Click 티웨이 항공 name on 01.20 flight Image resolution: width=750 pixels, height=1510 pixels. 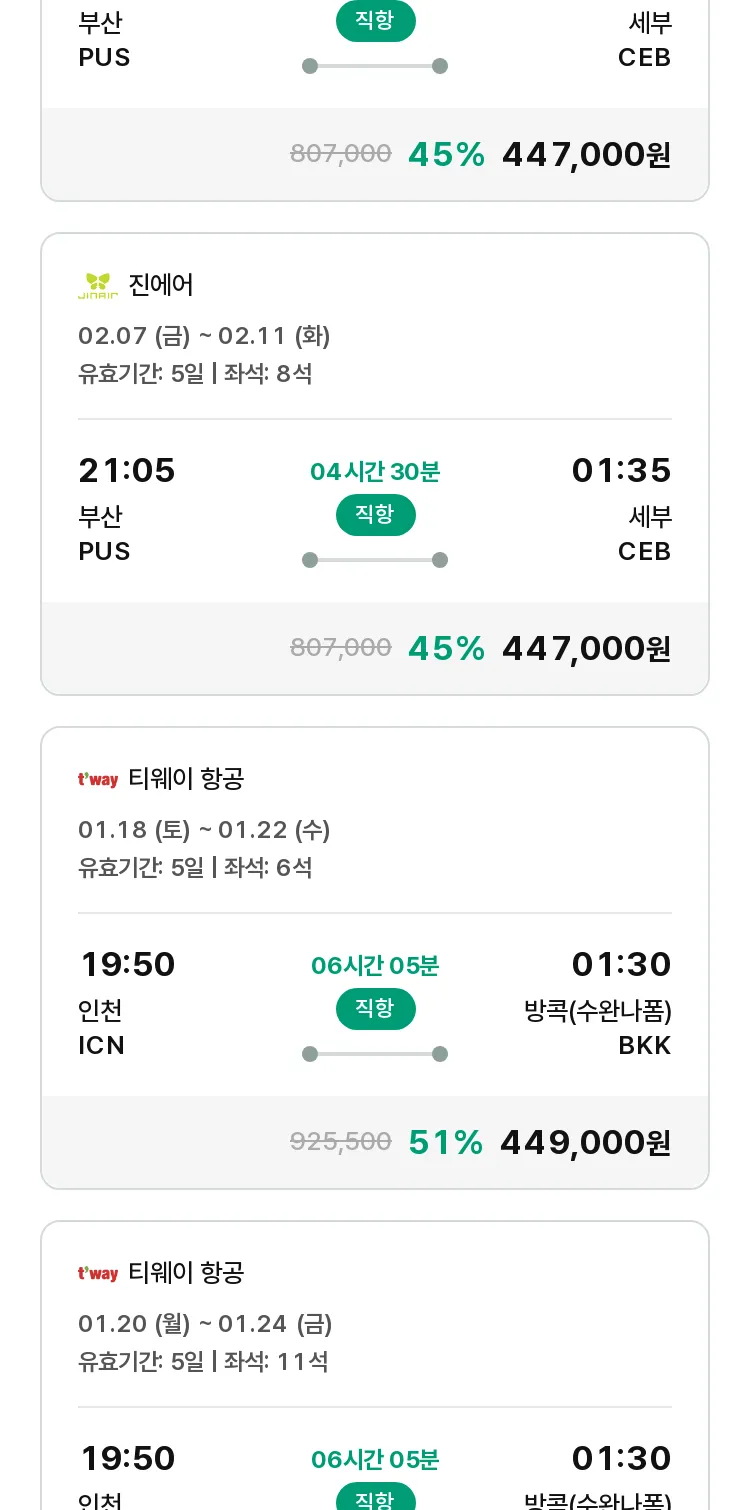186,1274
